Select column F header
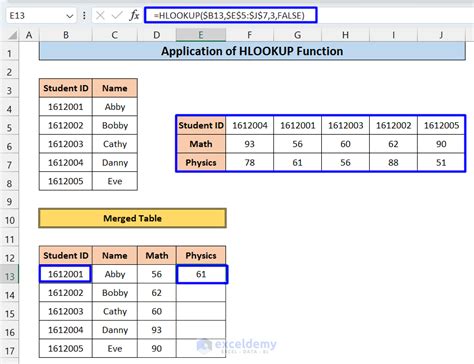Screen dimensions: 474x364 (x=249, y=35)
